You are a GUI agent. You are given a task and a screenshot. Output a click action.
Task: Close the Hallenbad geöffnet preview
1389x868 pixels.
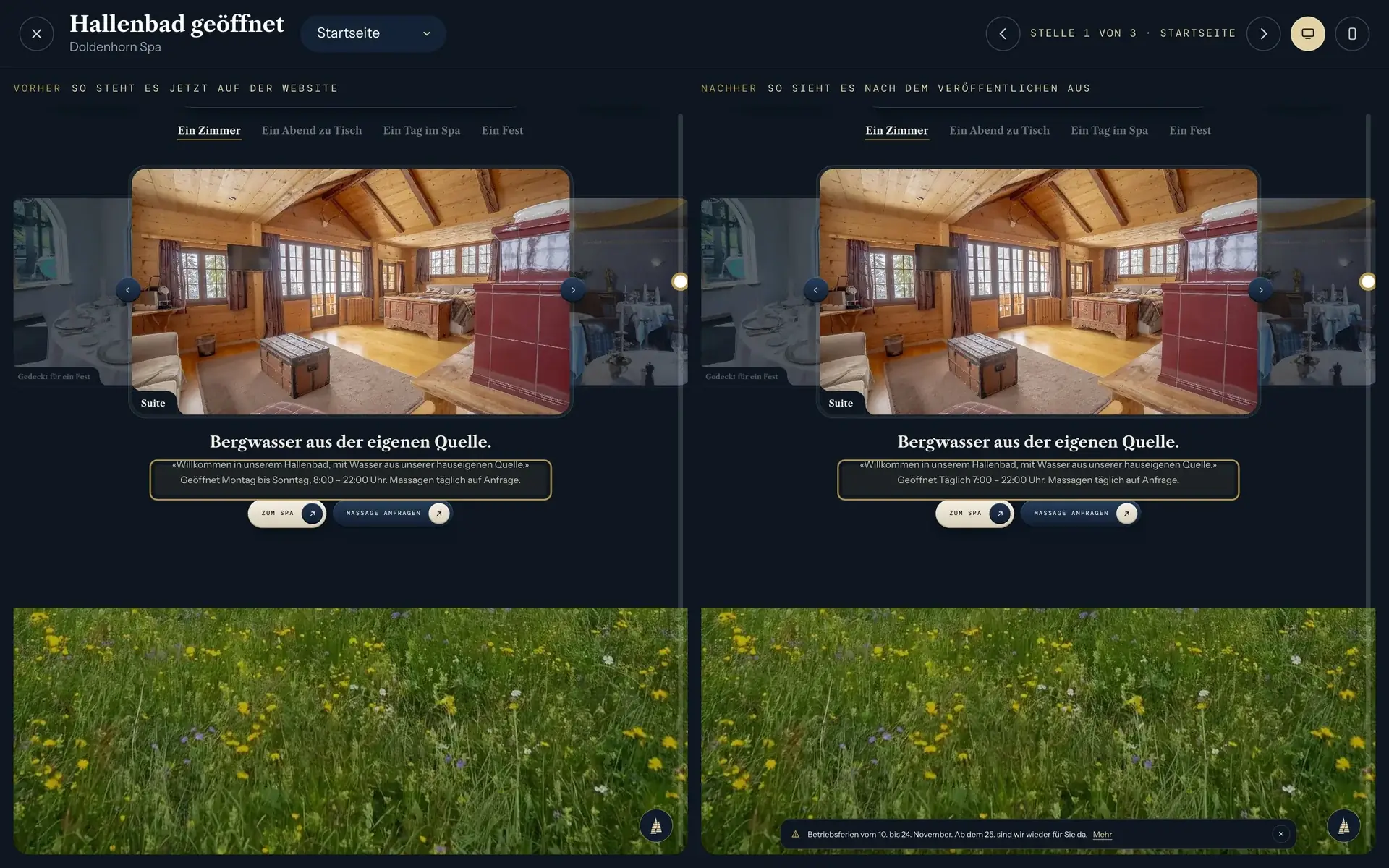coord(36,33)
